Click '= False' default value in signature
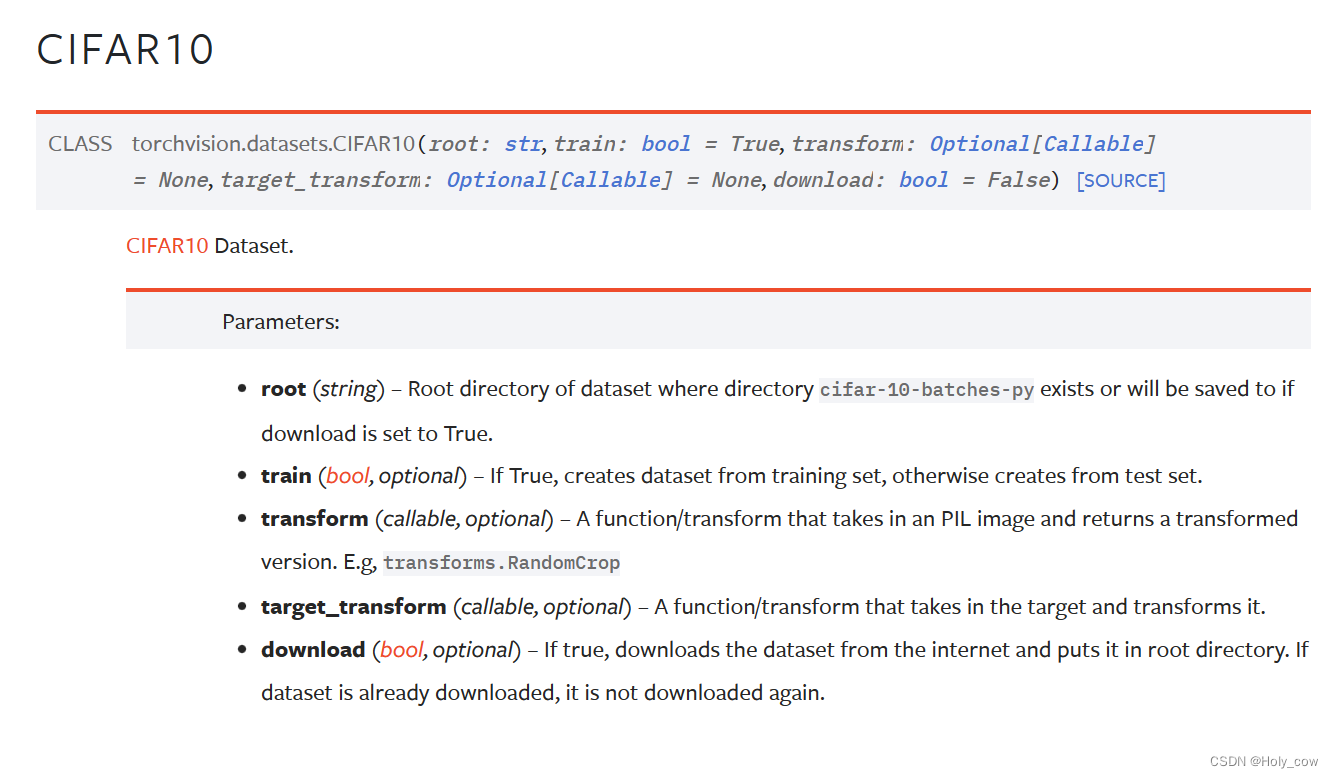The width and height of the screenshot is (1334, 778). pyautogui.click(x=1006, y=180)
